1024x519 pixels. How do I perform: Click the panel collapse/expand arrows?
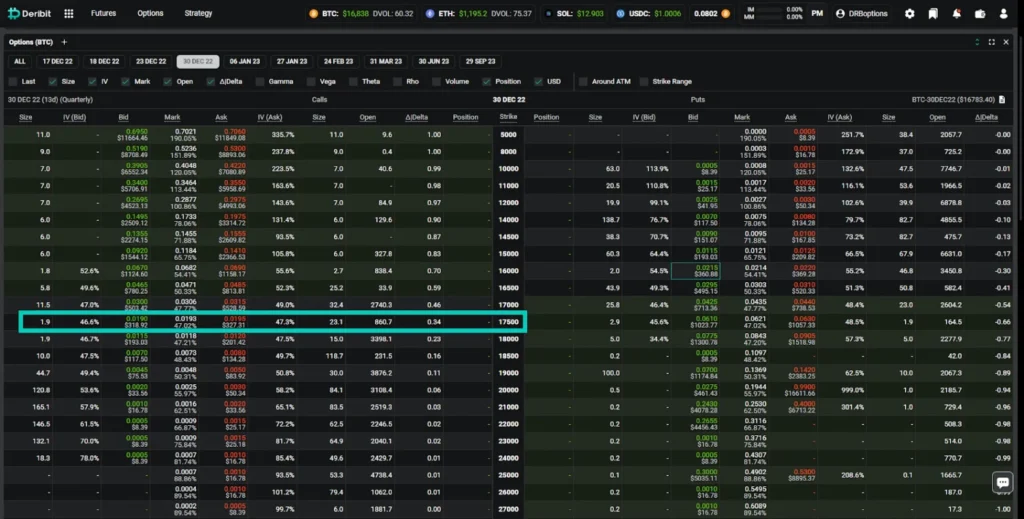977,42
